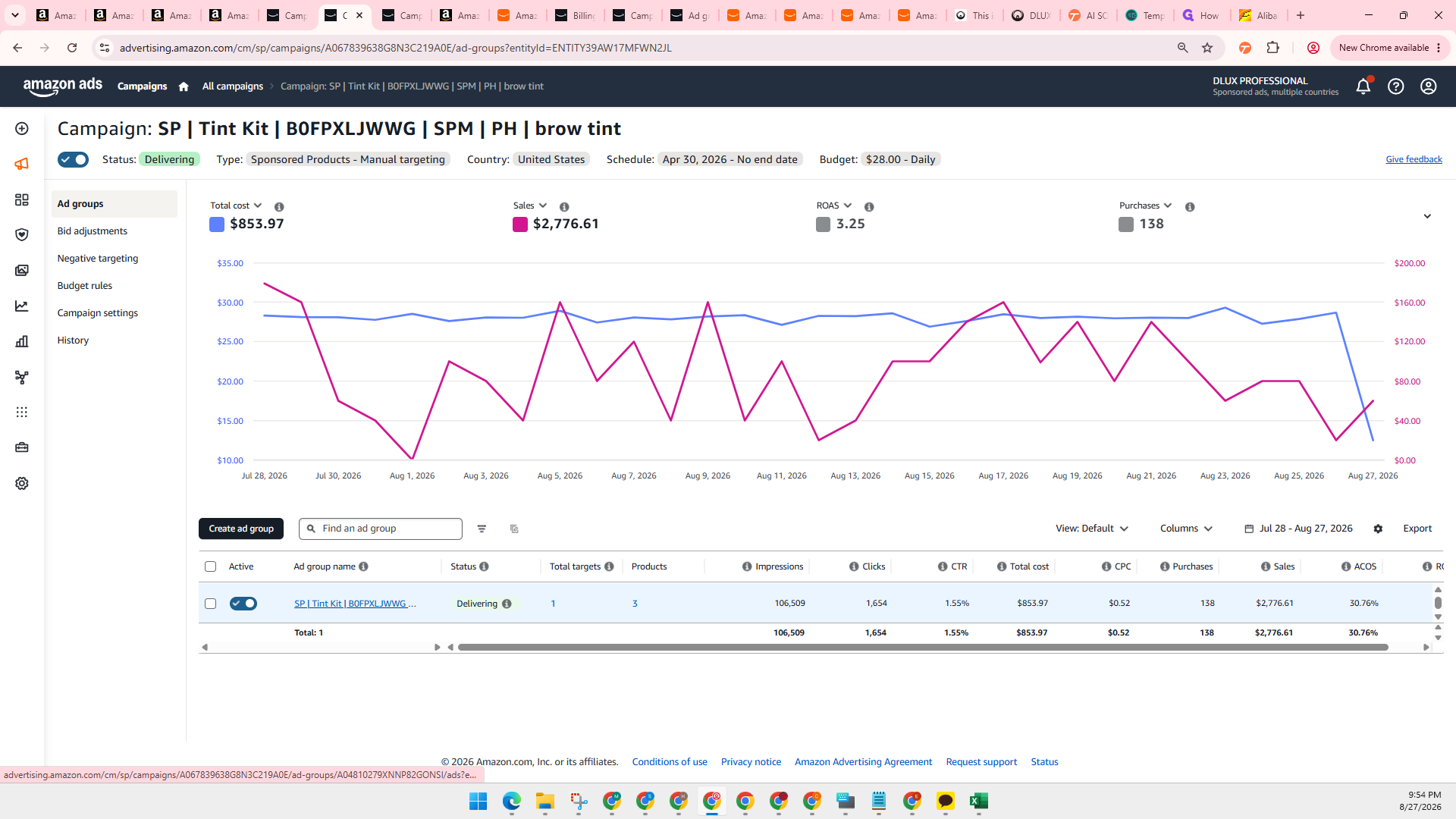Viewport: 1456px width, 819px height.
Task: Open the line-chart insights sidebar icon
Action: (x=22, y=306)
